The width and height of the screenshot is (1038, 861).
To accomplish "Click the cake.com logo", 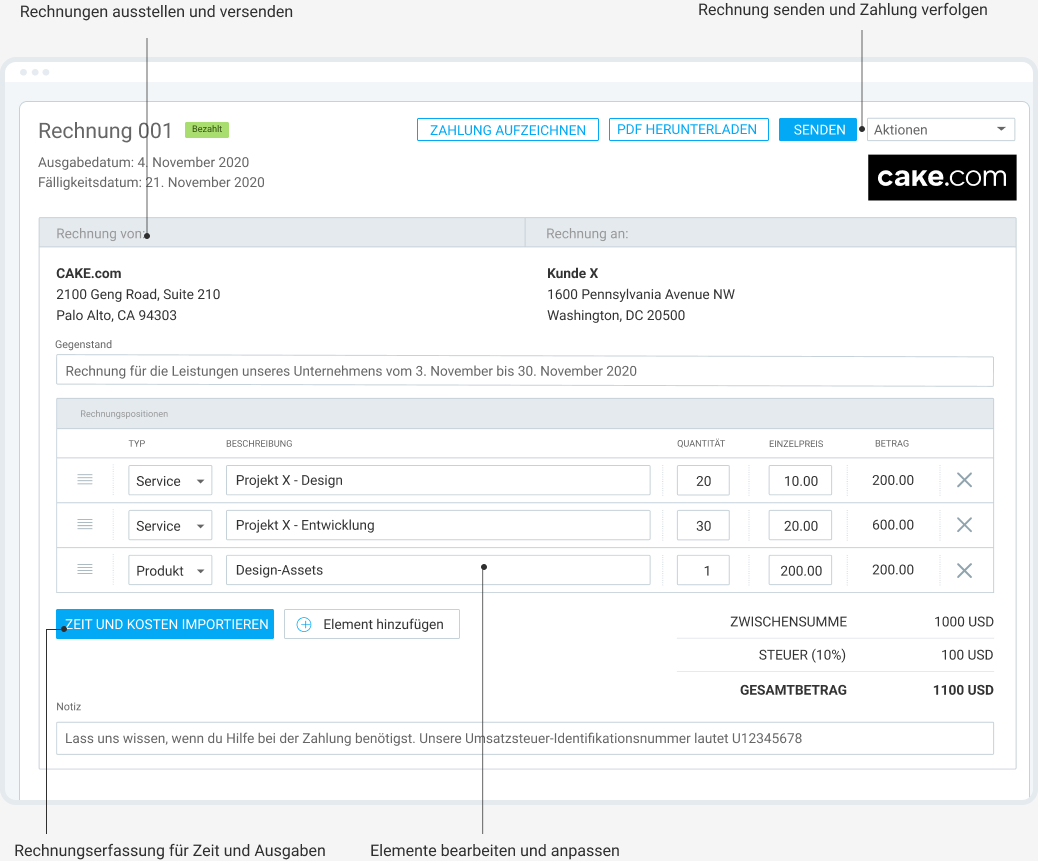I will 941,177.
